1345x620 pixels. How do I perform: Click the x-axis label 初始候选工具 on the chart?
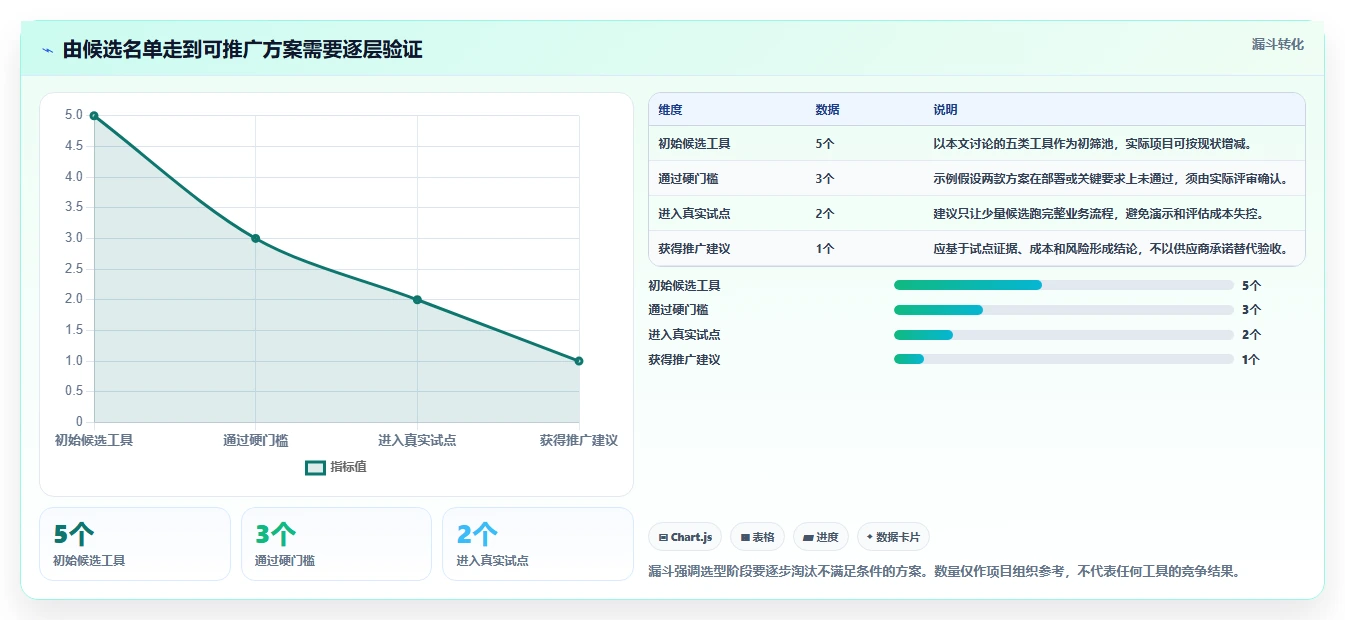pos(94,440)
